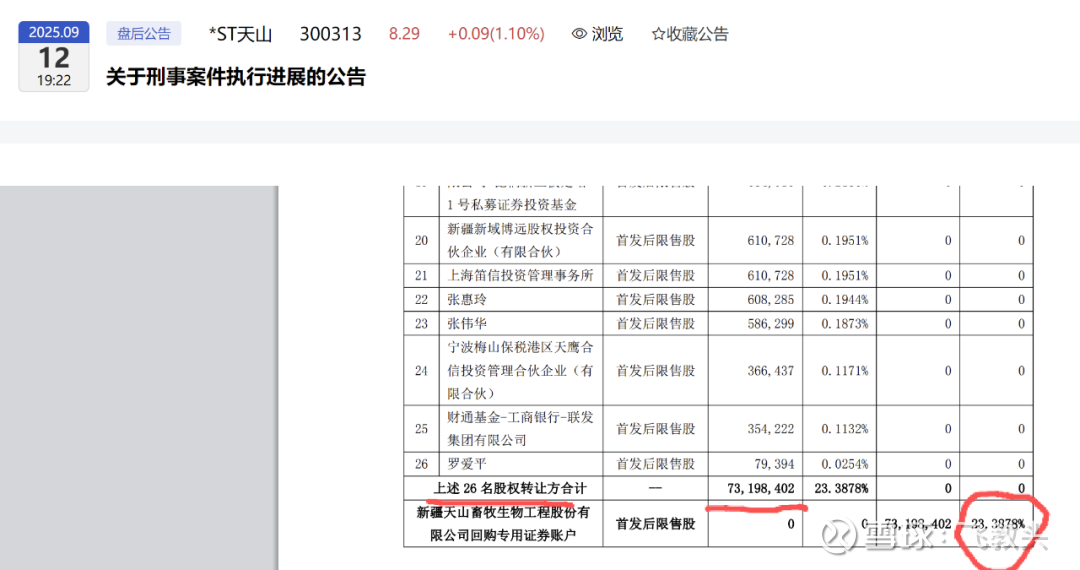This screenshot has height=570, width=1080.
Task: Click the percentage 0.1944% in row 22
Action: (x=844, y=299)
